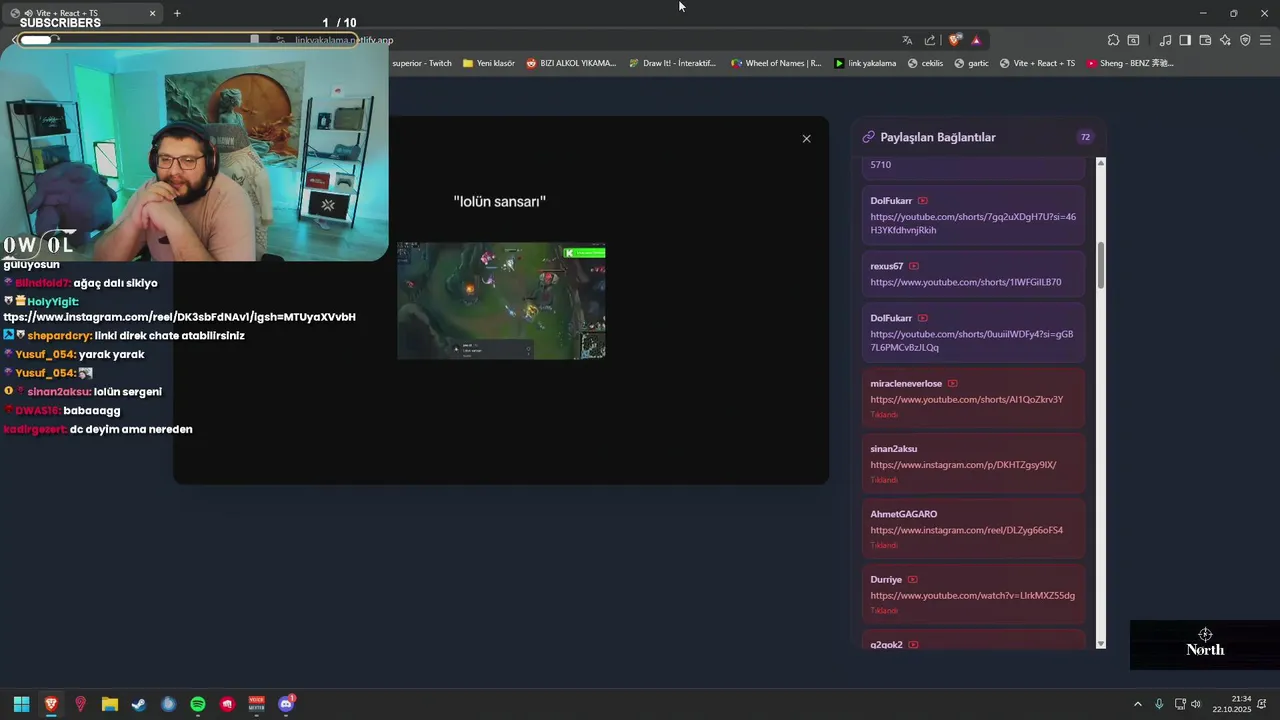Click the YouTube icon beside Durriye
The width and height of the screenshot is (1280, 720).
pyautogui.click(x=913, y=579)
